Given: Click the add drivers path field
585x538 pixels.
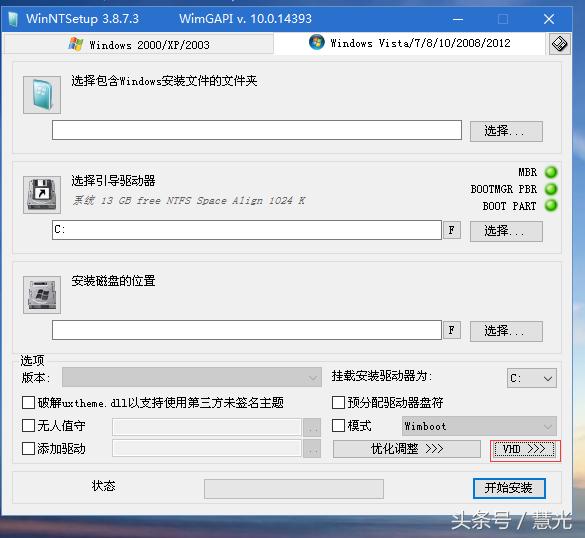Looking at the screenshot, I should coord(207,449).
